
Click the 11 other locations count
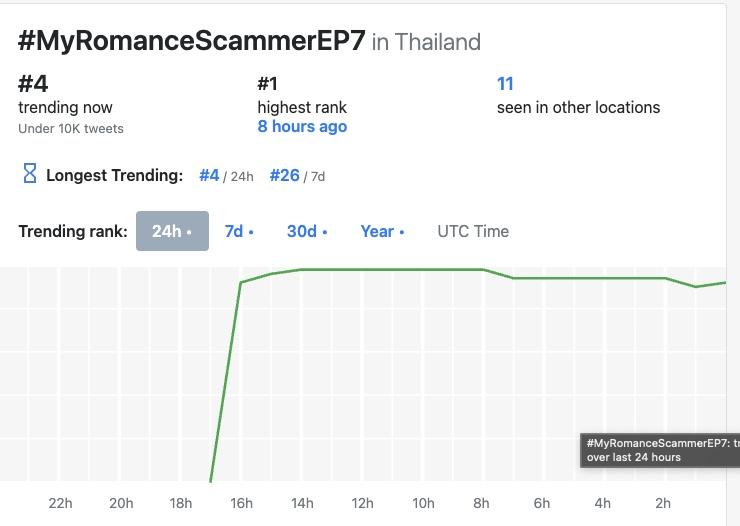pos(505,84)
